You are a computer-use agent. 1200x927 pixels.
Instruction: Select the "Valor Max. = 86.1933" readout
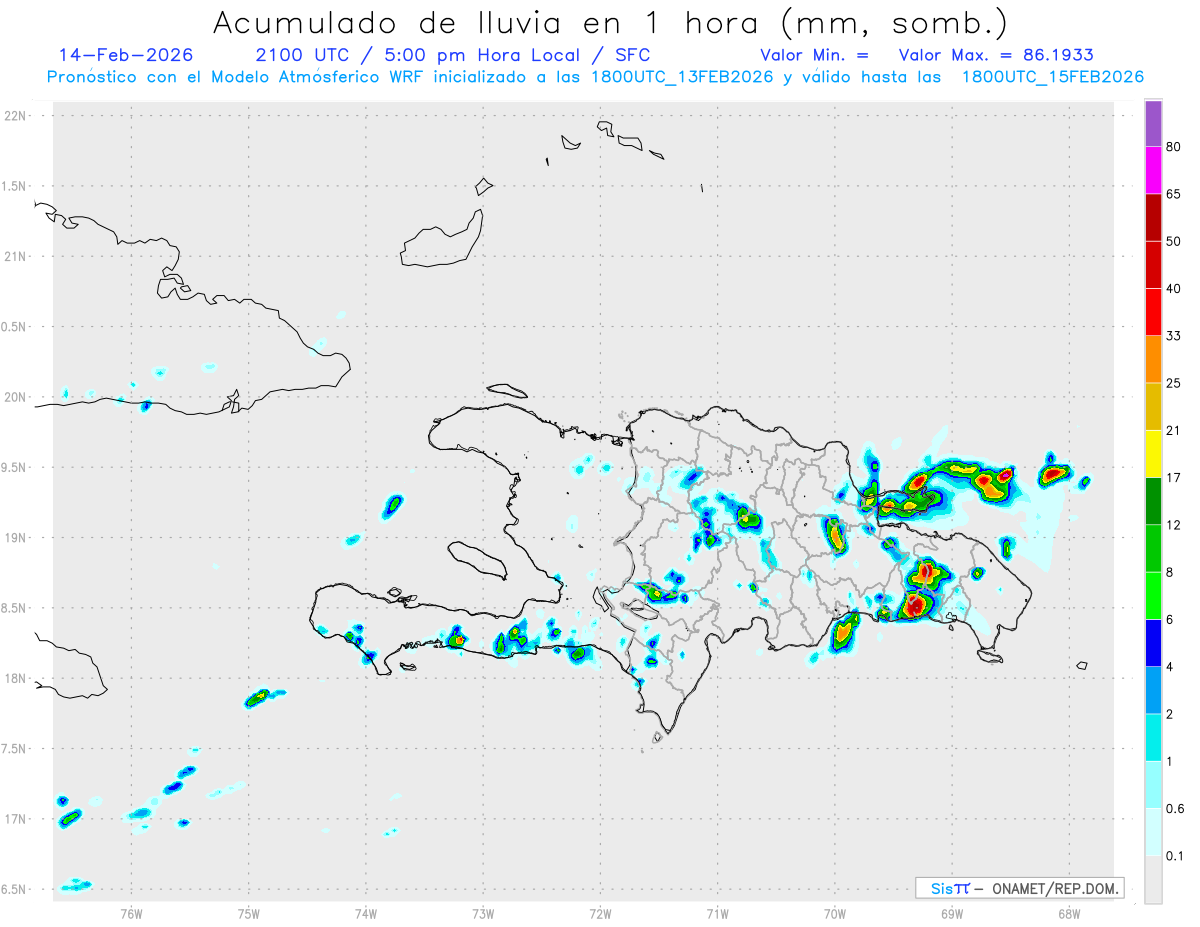click(x=996, y=55)
